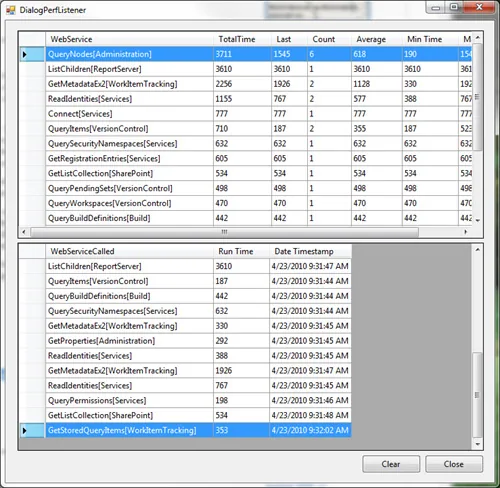Click bottom grid scrollbar up arrow
Screen dimensions: 500x488
pyautogui.click(x=477, y=250)
